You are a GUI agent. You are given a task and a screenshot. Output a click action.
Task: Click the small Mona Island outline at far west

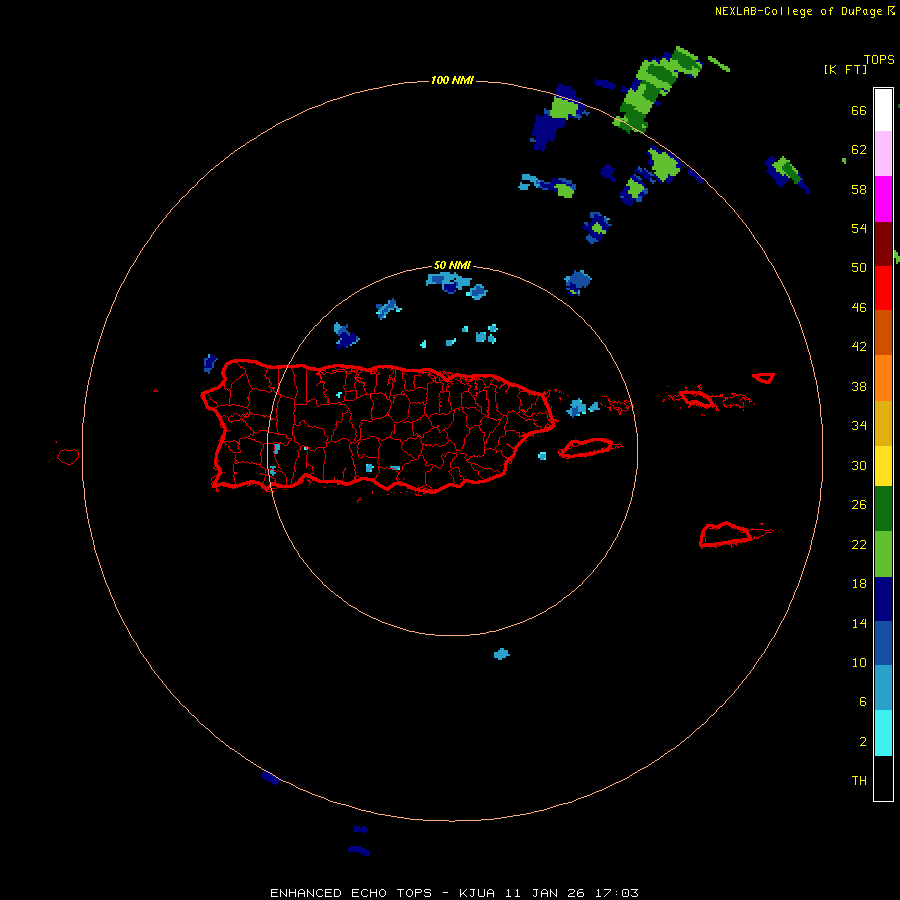coord(68,456)
